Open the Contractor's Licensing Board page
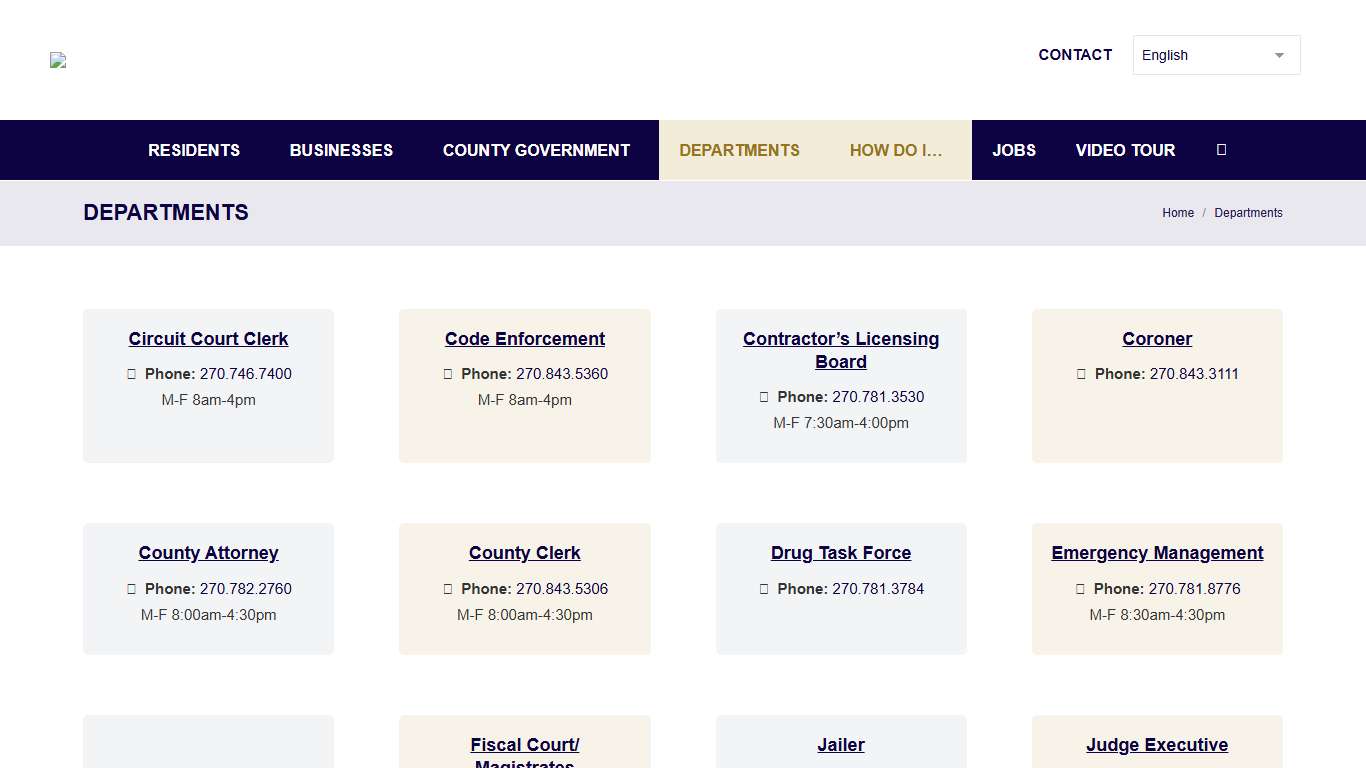Image resolution: width=1366 pixels, height=768 pixels. [x=841, y=350]
